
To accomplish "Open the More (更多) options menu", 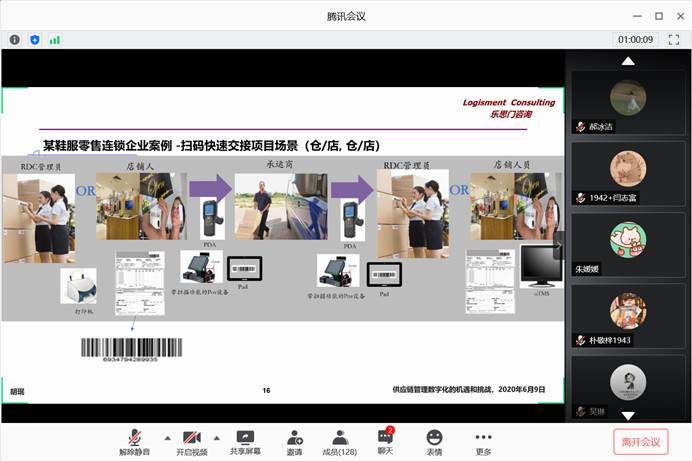I will point(483,441).
